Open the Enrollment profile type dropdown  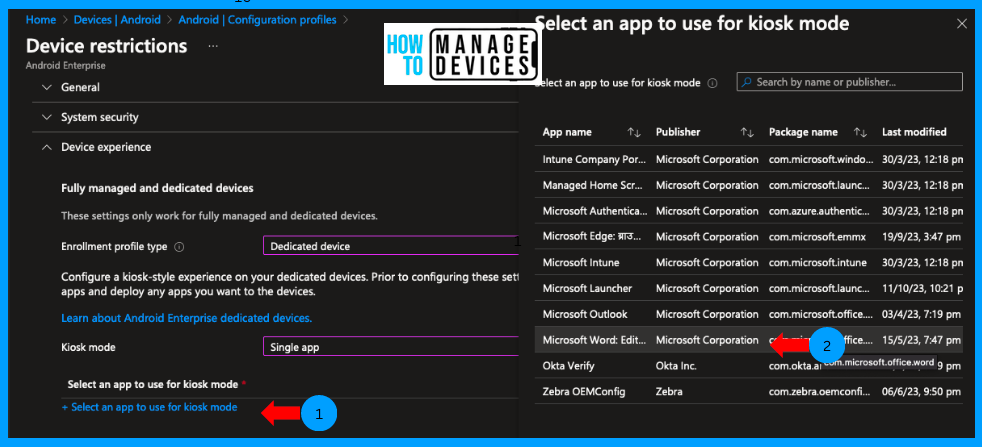tap(391, 245)
